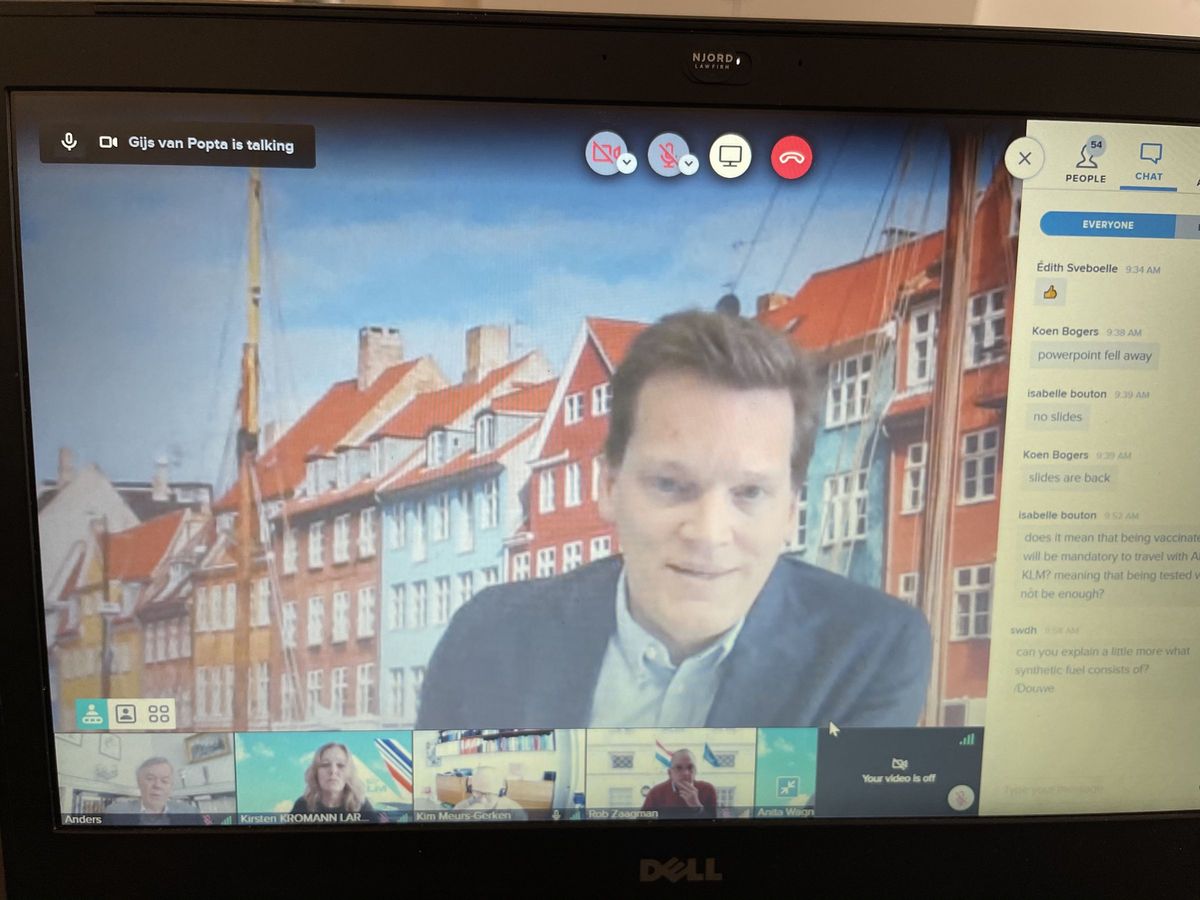The height and width of the screenshot is (900, 1200).
Task: Click the thumbs-up reaction in chat
Action: (x=1050, y=293)
